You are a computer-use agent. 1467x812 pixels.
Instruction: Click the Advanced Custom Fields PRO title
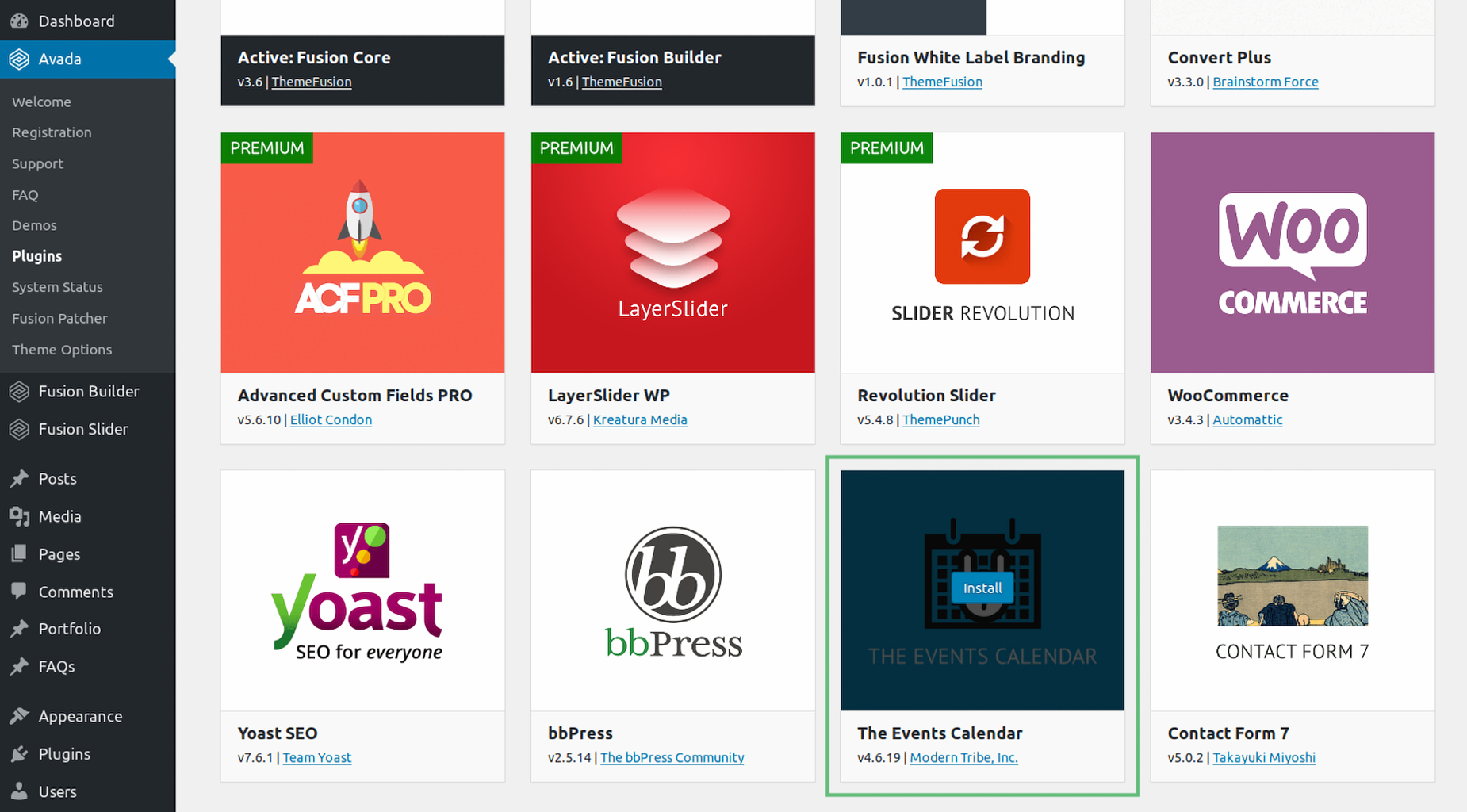(x=354, y=395)
